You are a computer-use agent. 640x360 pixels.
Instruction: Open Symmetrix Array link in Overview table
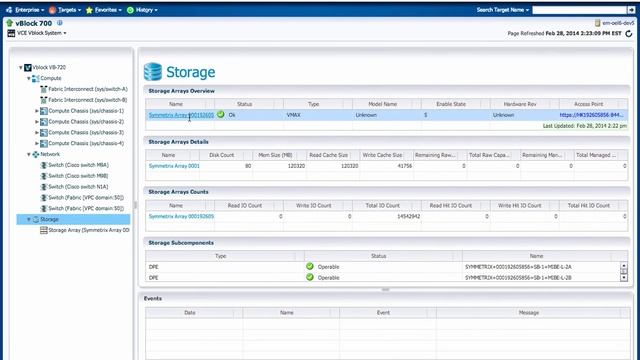pos(181,115)
